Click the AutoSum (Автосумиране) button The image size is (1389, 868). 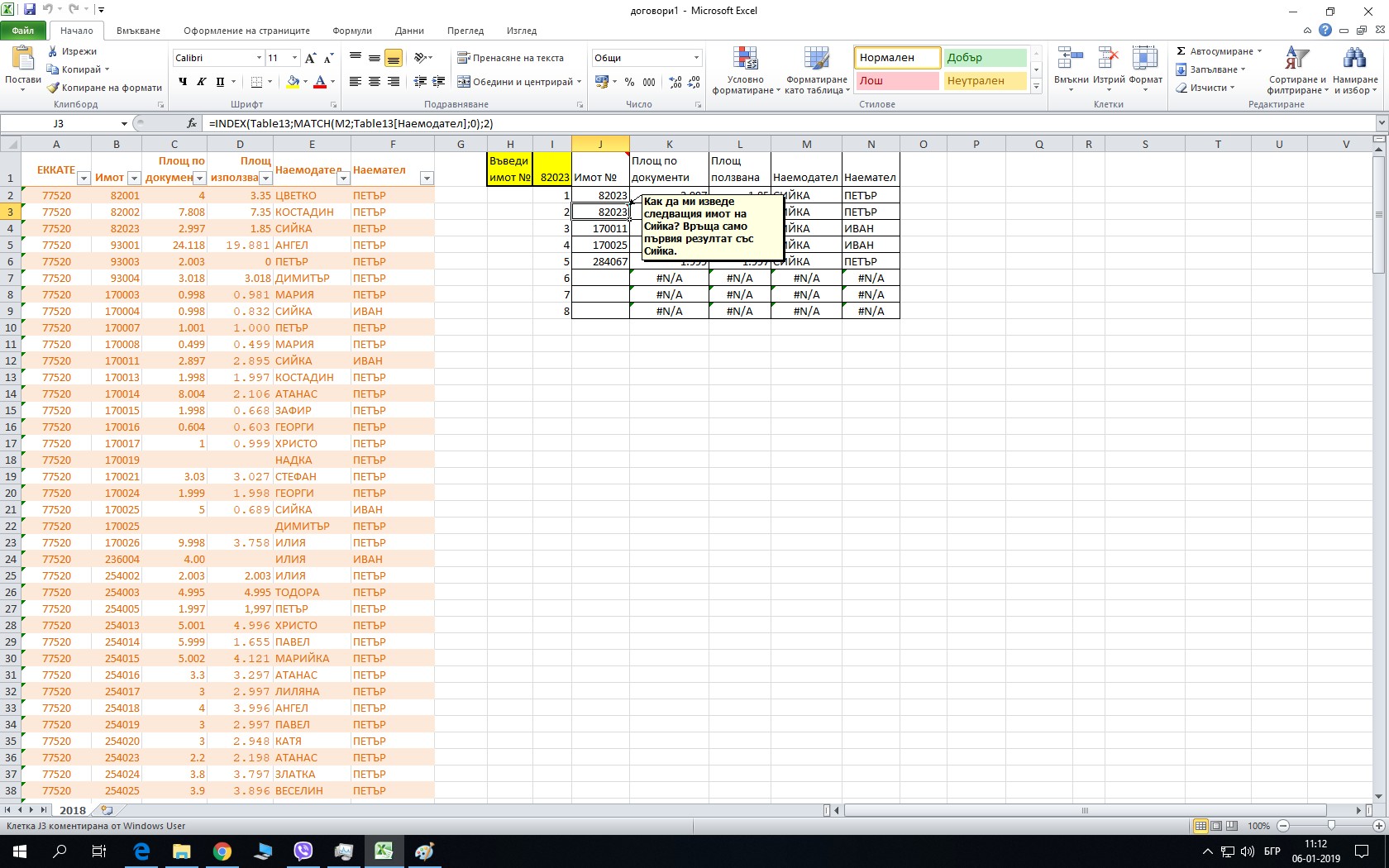[1219, 51]
